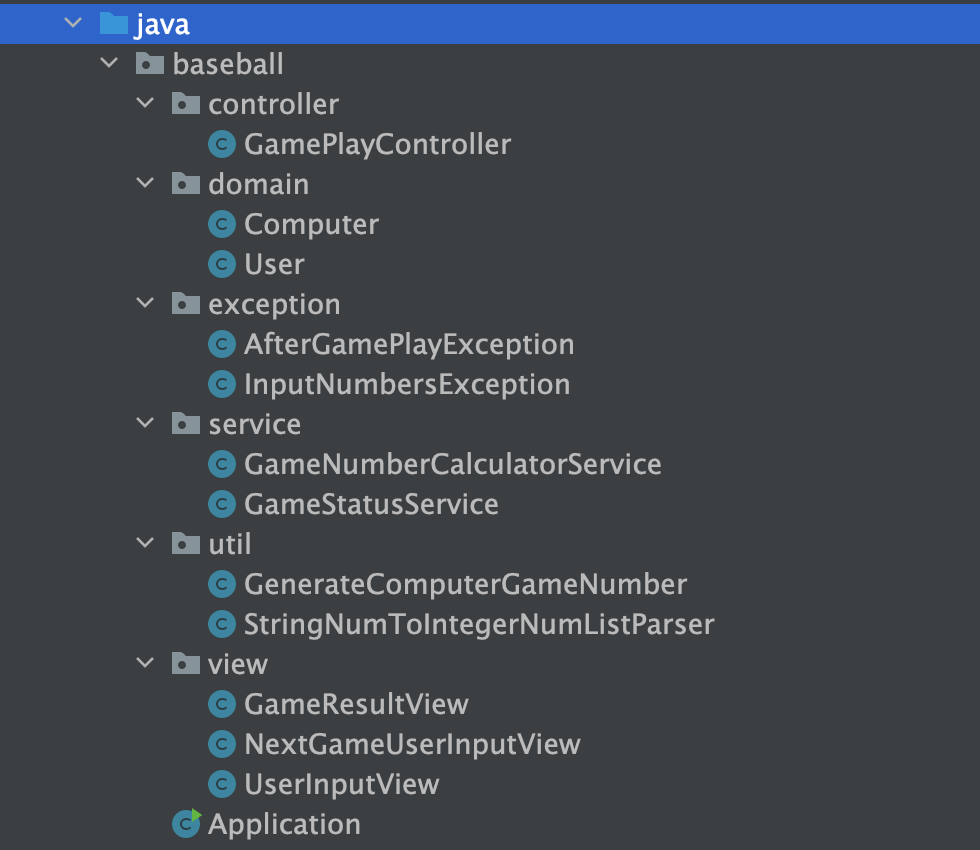Viewport: 980px width, 850px height.
Task: Select GameResultView in the tree
Action: point(356,704)
